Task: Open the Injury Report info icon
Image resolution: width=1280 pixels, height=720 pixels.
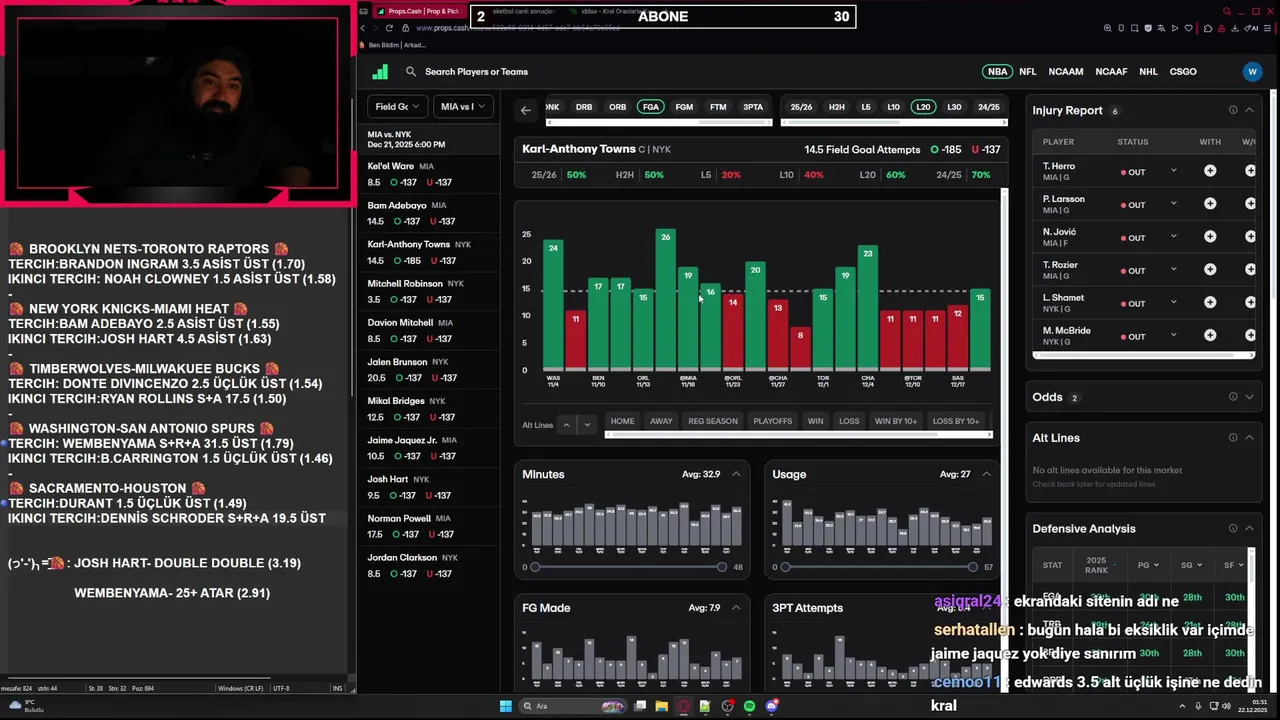Action: (x=1233, y=110)
